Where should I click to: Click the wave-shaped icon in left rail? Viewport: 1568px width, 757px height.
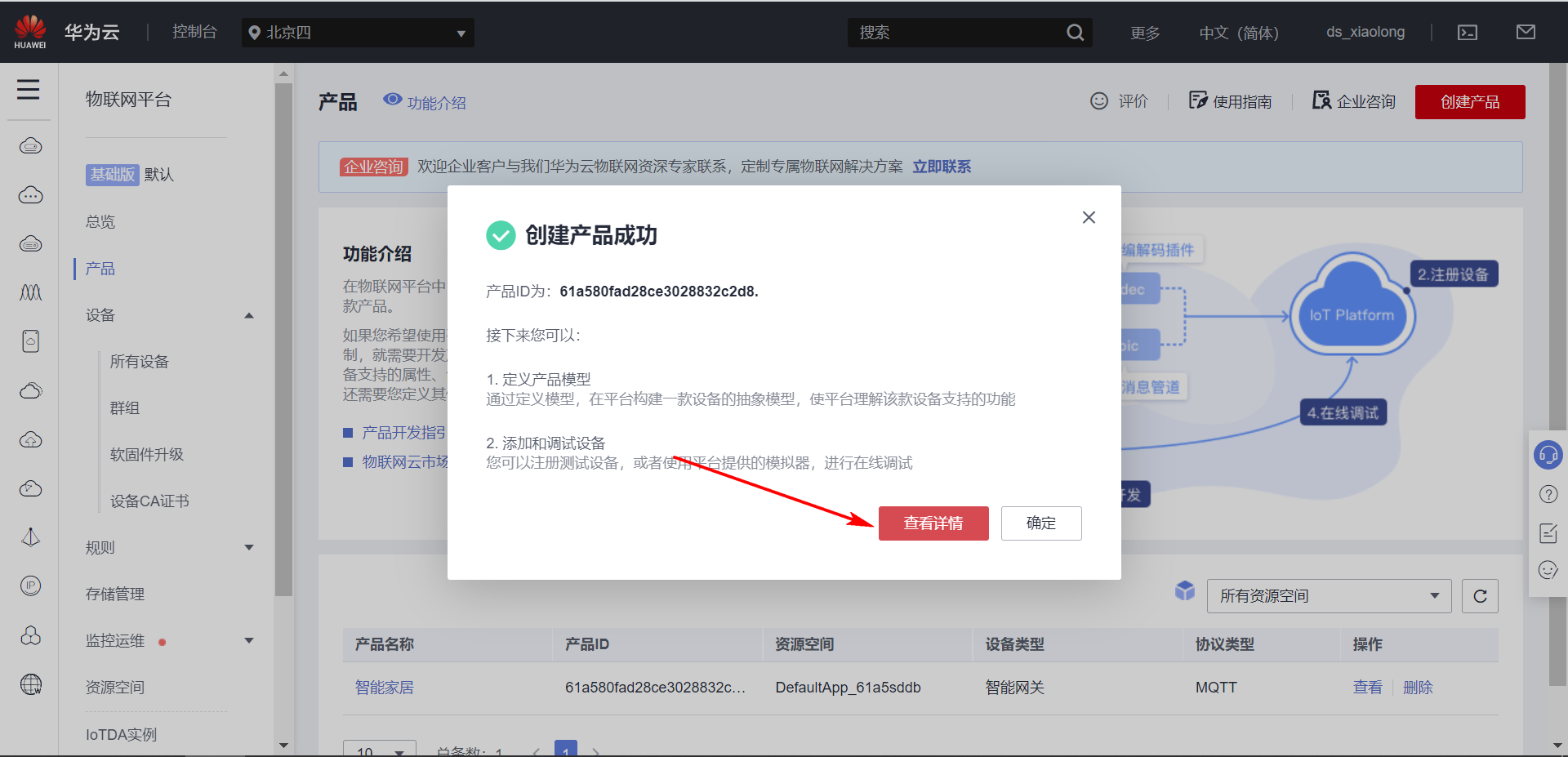click(x=31, y=292)
